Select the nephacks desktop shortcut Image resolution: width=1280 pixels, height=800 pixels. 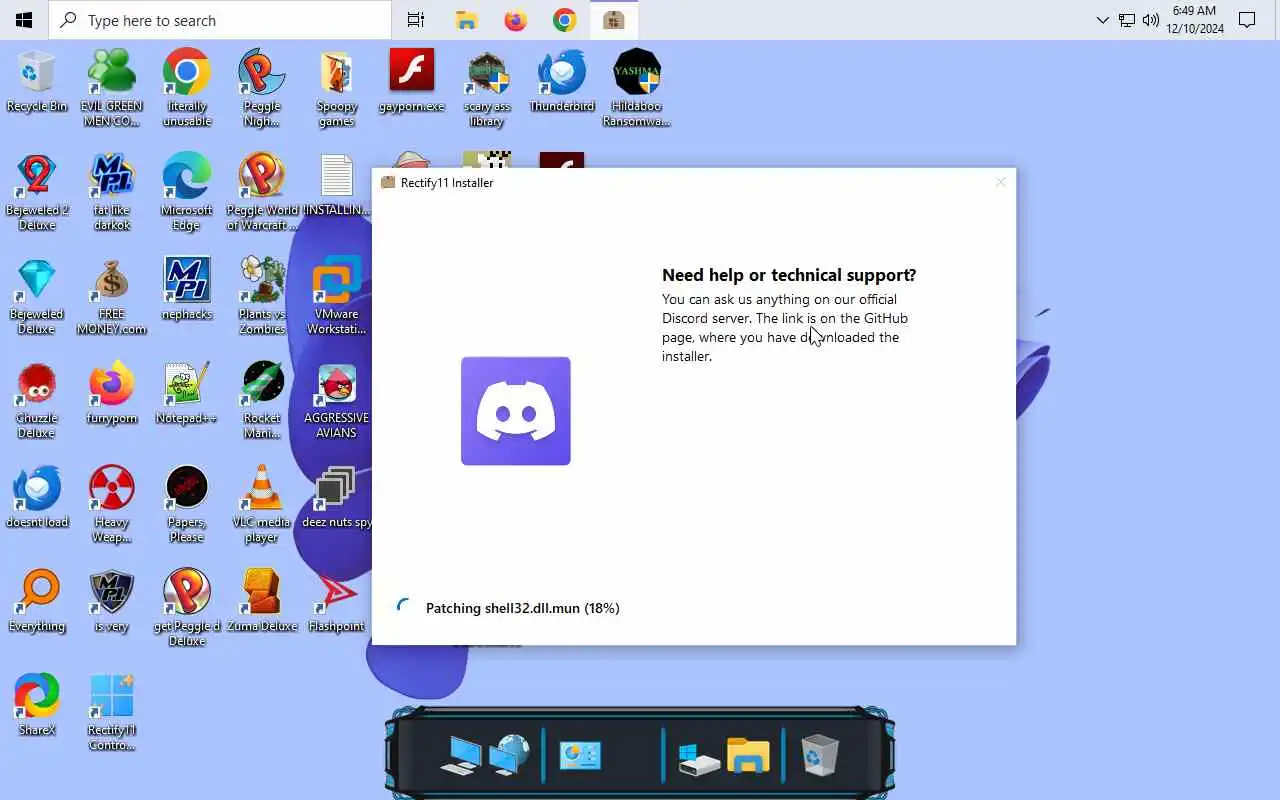pyautogui.click(x=187, y=290)
